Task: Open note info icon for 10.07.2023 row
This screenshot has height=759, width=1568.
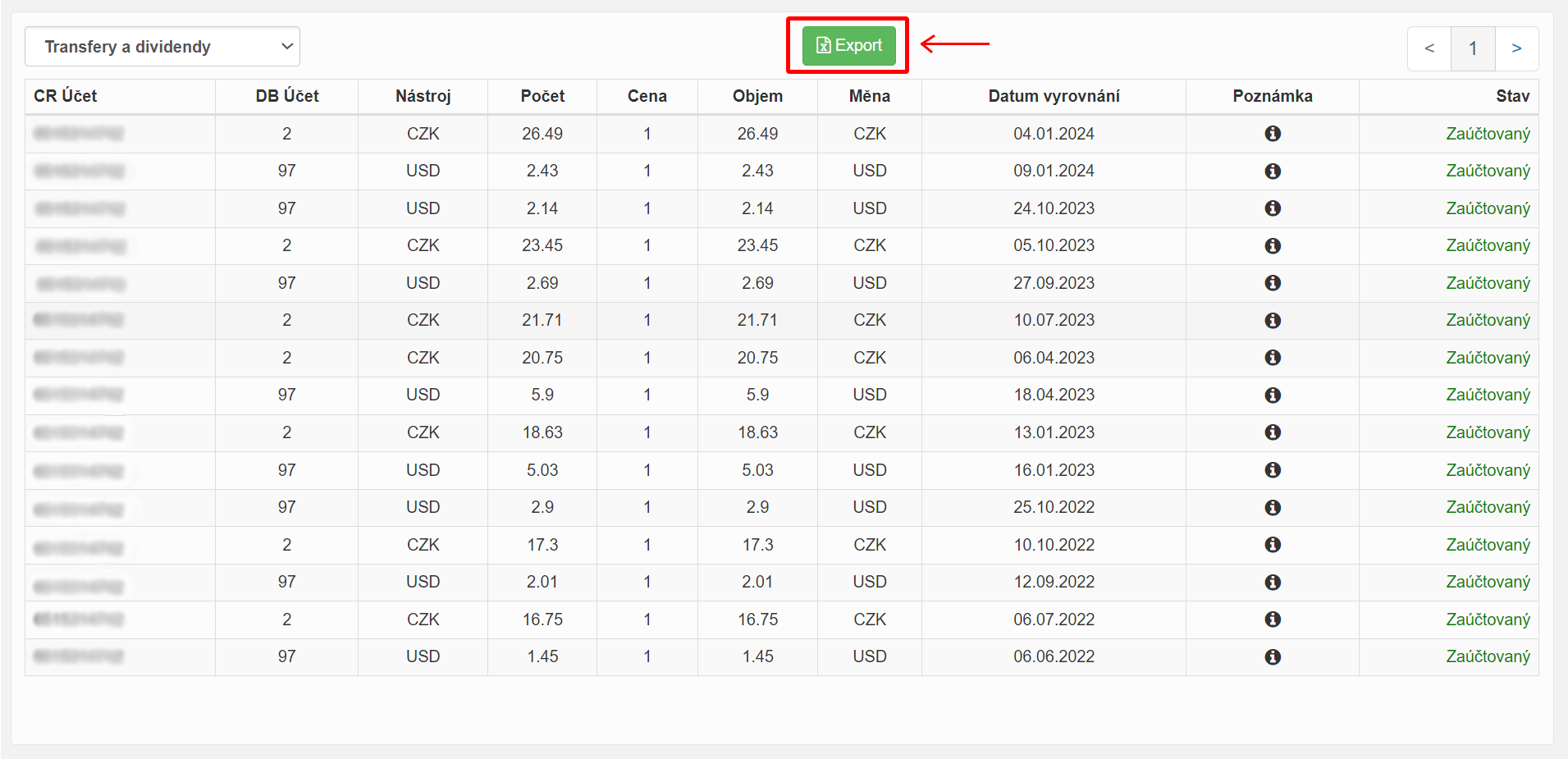Action: (1273, 320)
